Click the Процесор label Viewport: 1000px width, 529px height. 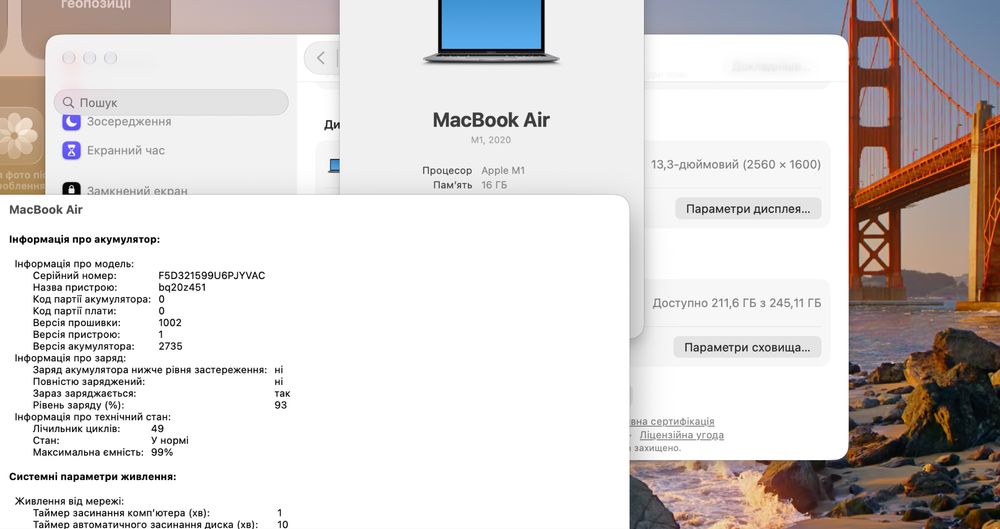tap(447, 170)
